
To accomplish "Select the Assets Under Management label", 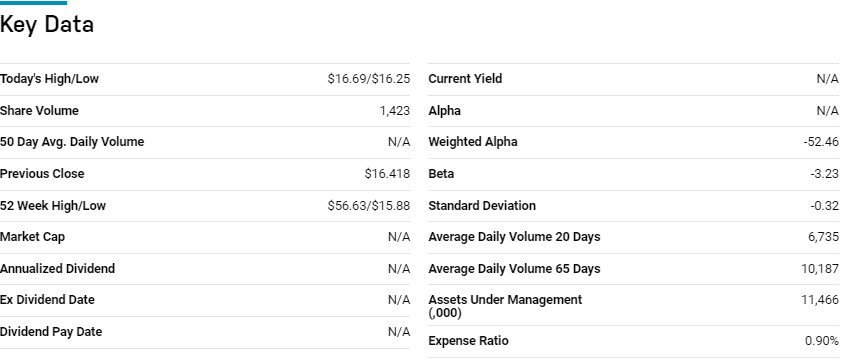I will (505, 307).
